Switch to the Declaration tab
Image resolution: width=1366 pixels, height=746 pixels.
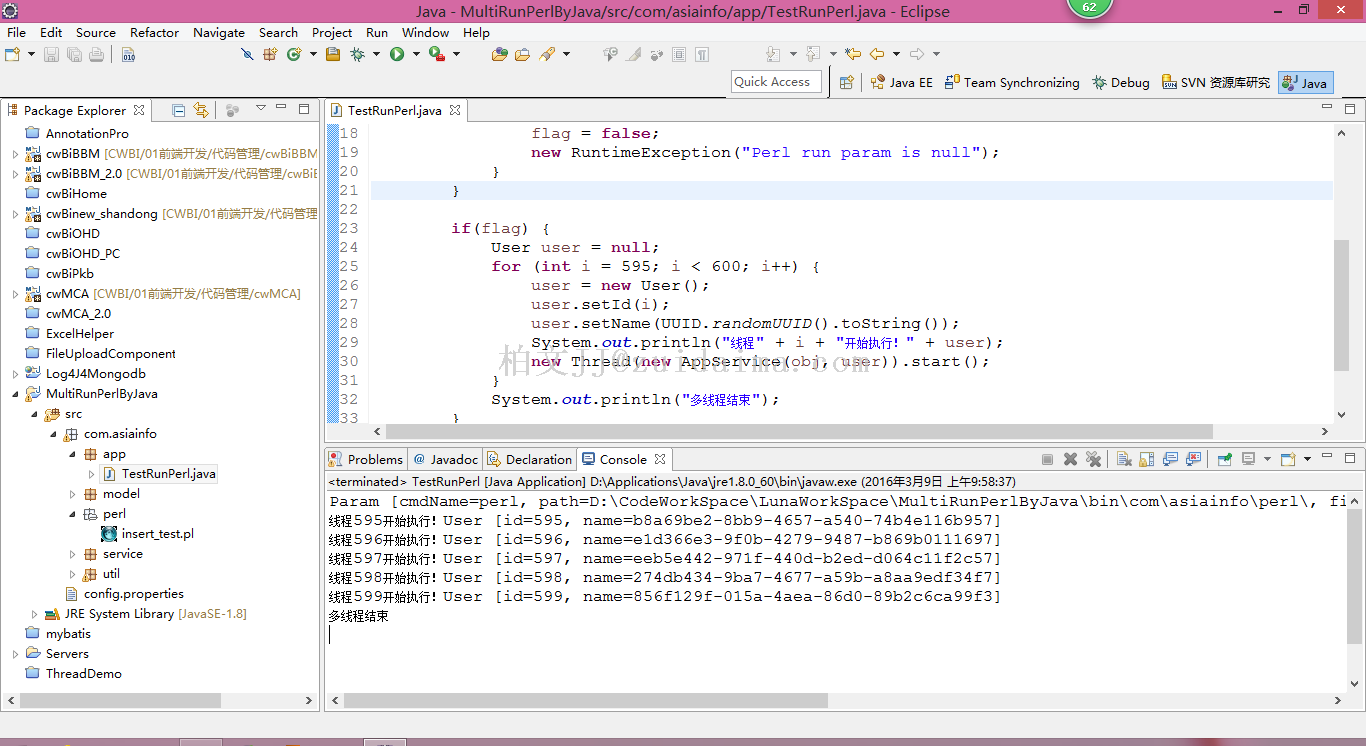tap(530, 459)
